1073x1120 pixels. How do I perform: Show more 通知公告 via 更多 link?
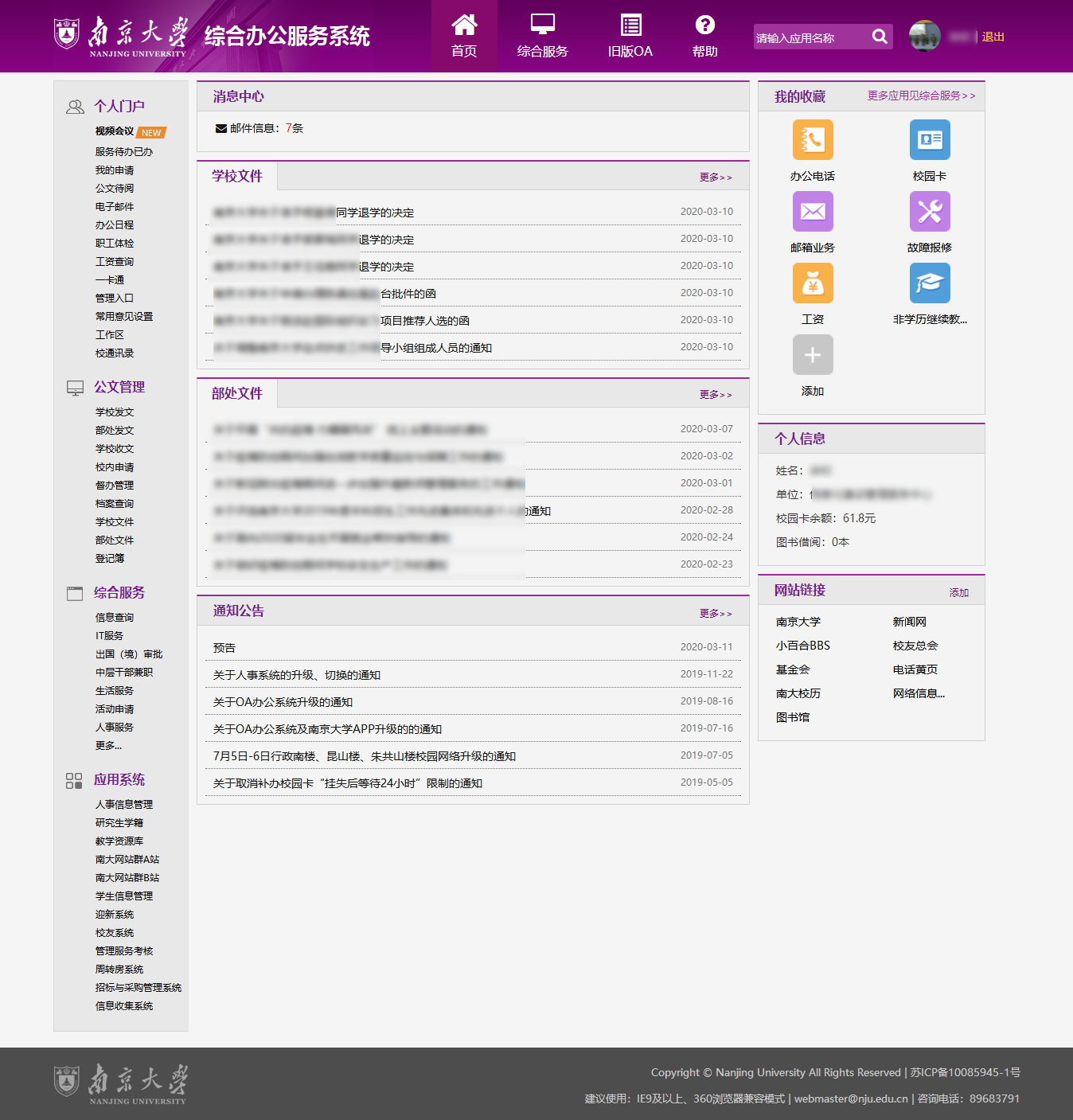(x=715, y=614)
